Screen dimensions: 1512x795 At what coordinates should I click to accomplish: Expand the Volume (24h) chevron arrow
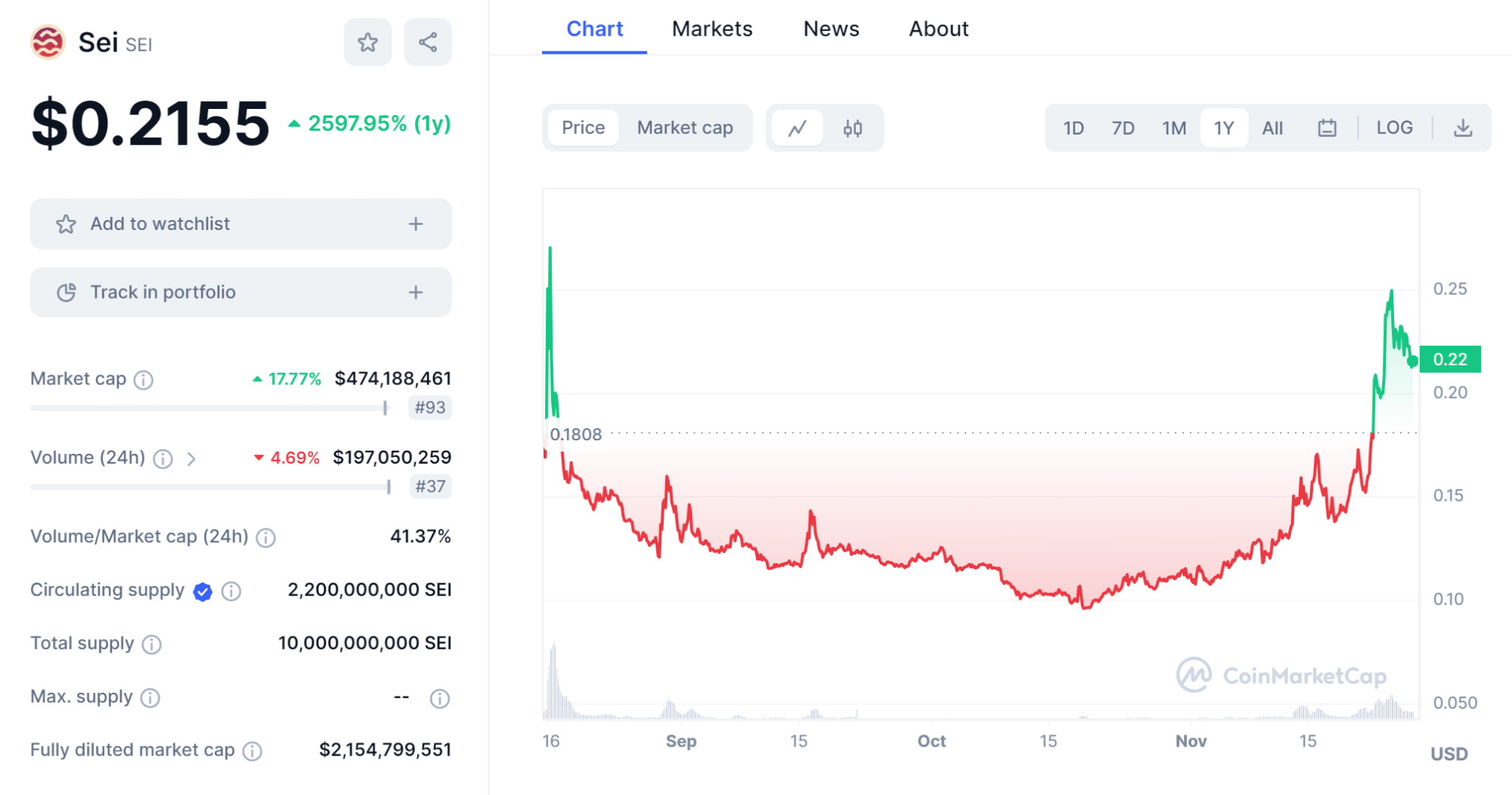[x=191, y=459]
